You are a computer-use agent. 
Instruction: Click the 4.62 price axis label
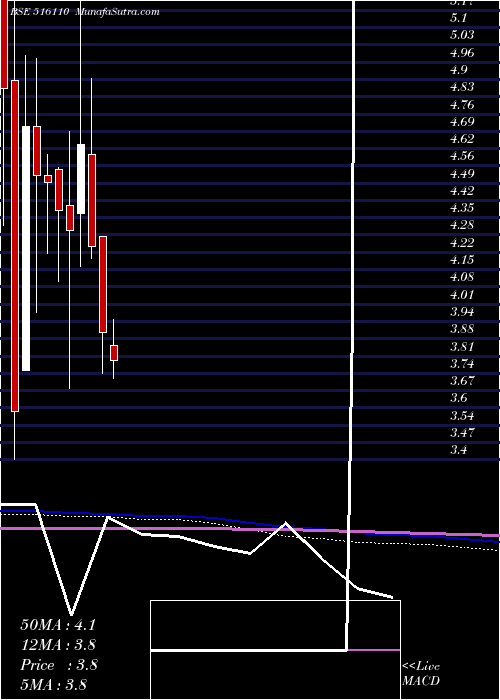(462, 138)
